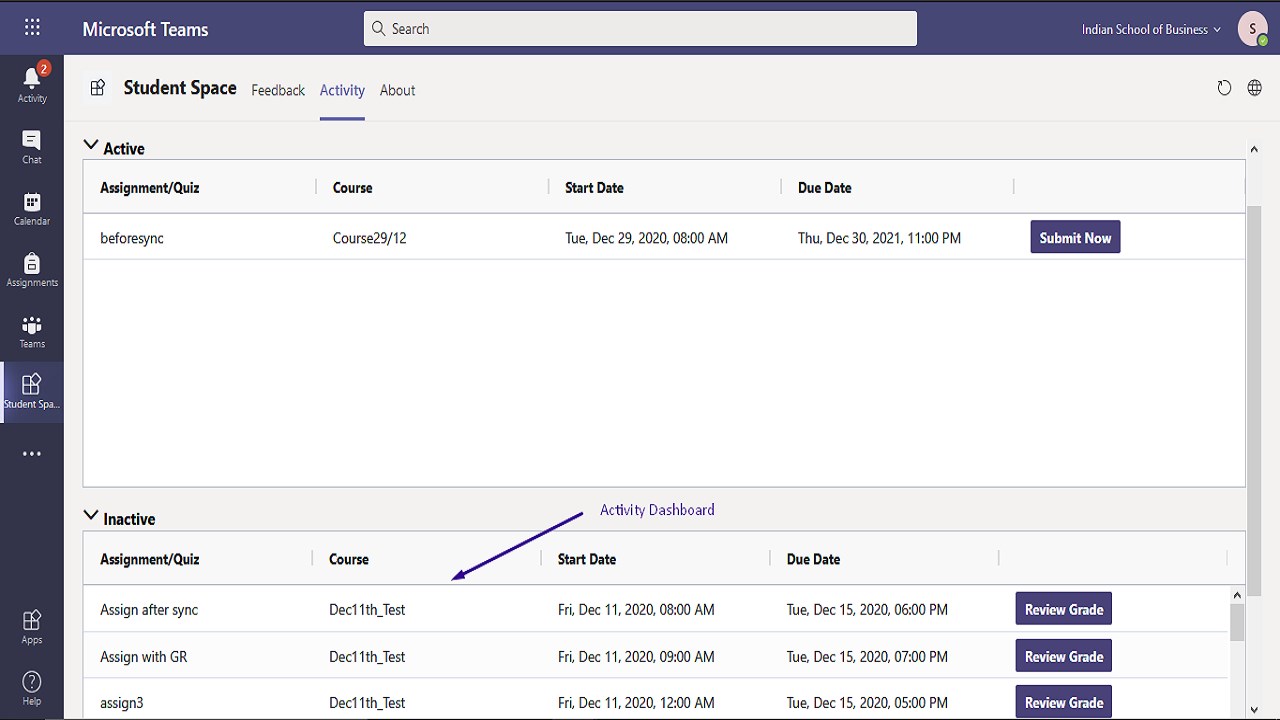
Task: Click Dec11th_Test in assign3 row
Action: coord(367,703)
